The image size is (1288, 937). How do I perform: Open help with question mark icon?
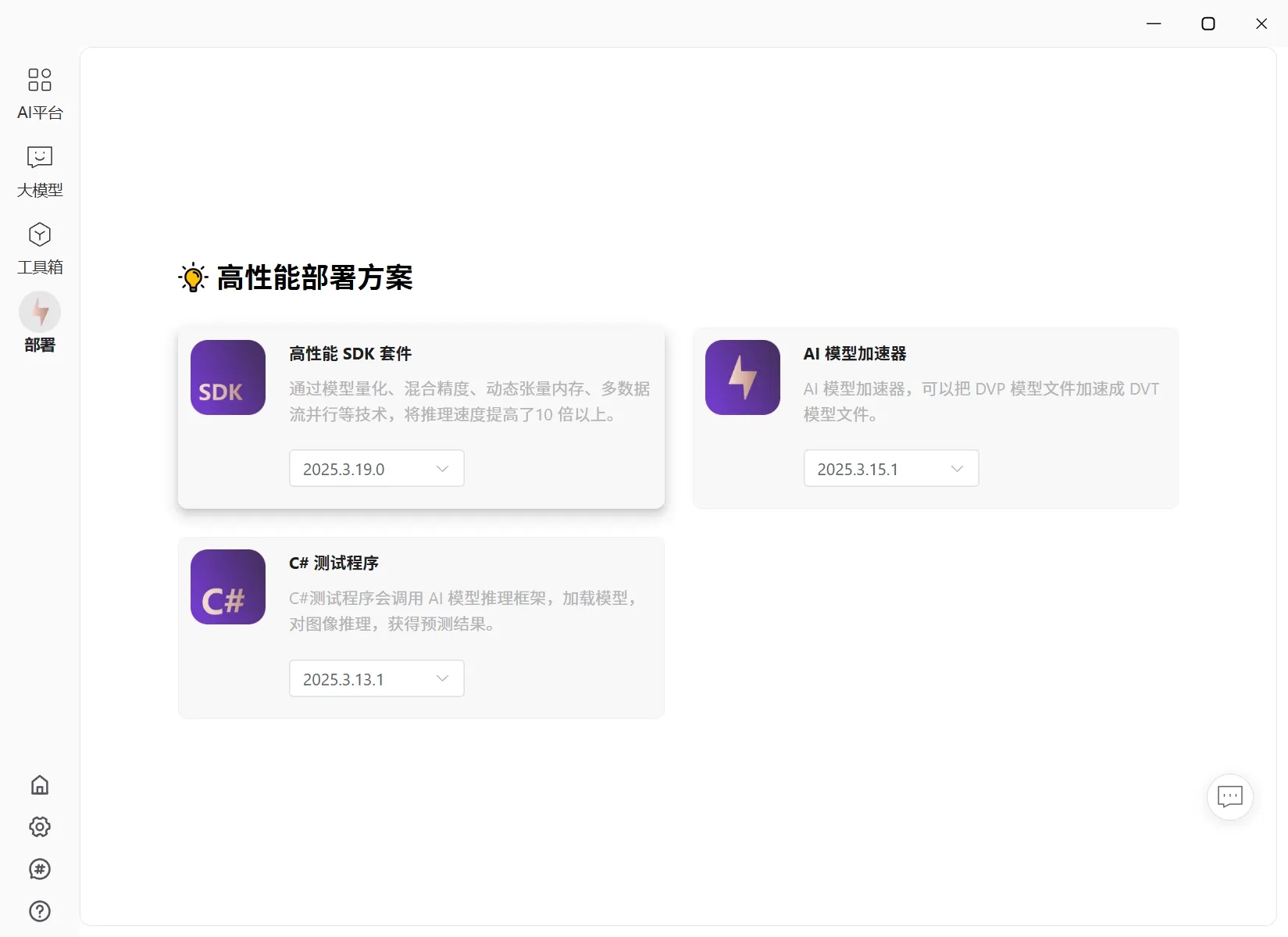(40, 911)
